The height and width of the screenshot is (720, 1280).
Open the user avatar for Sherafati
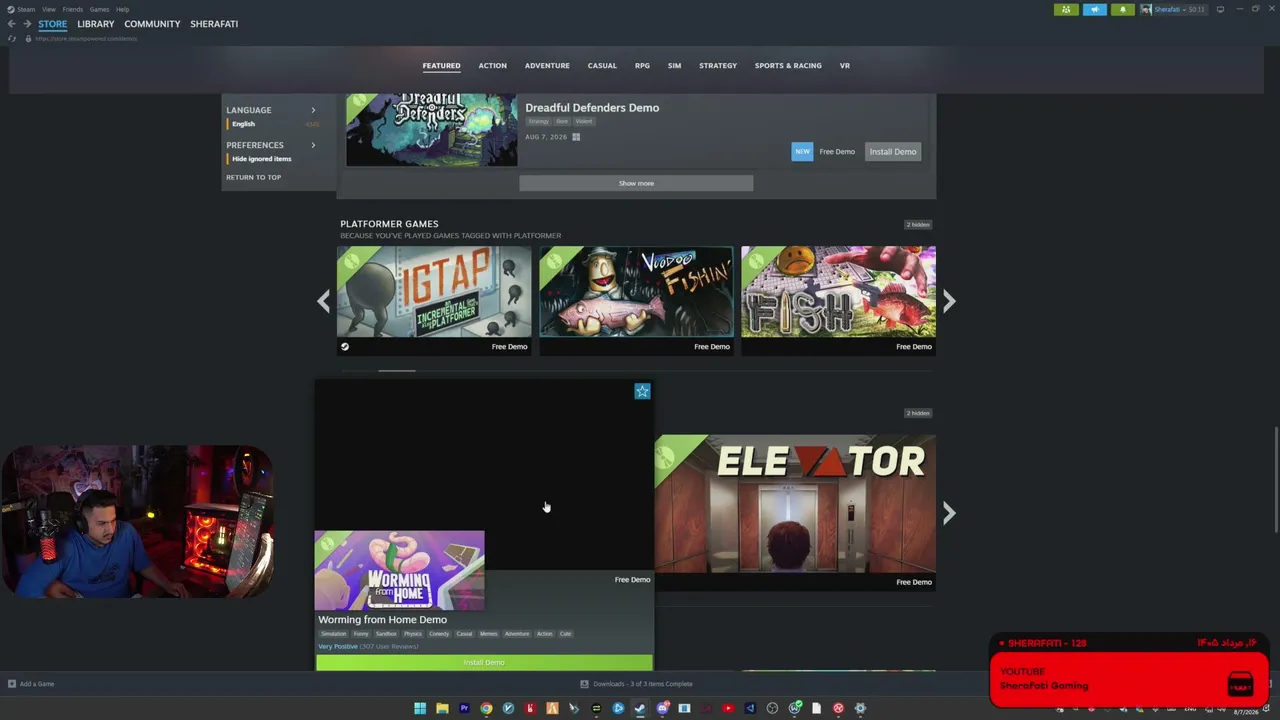pyautogui.click(x=1146, y=9)
